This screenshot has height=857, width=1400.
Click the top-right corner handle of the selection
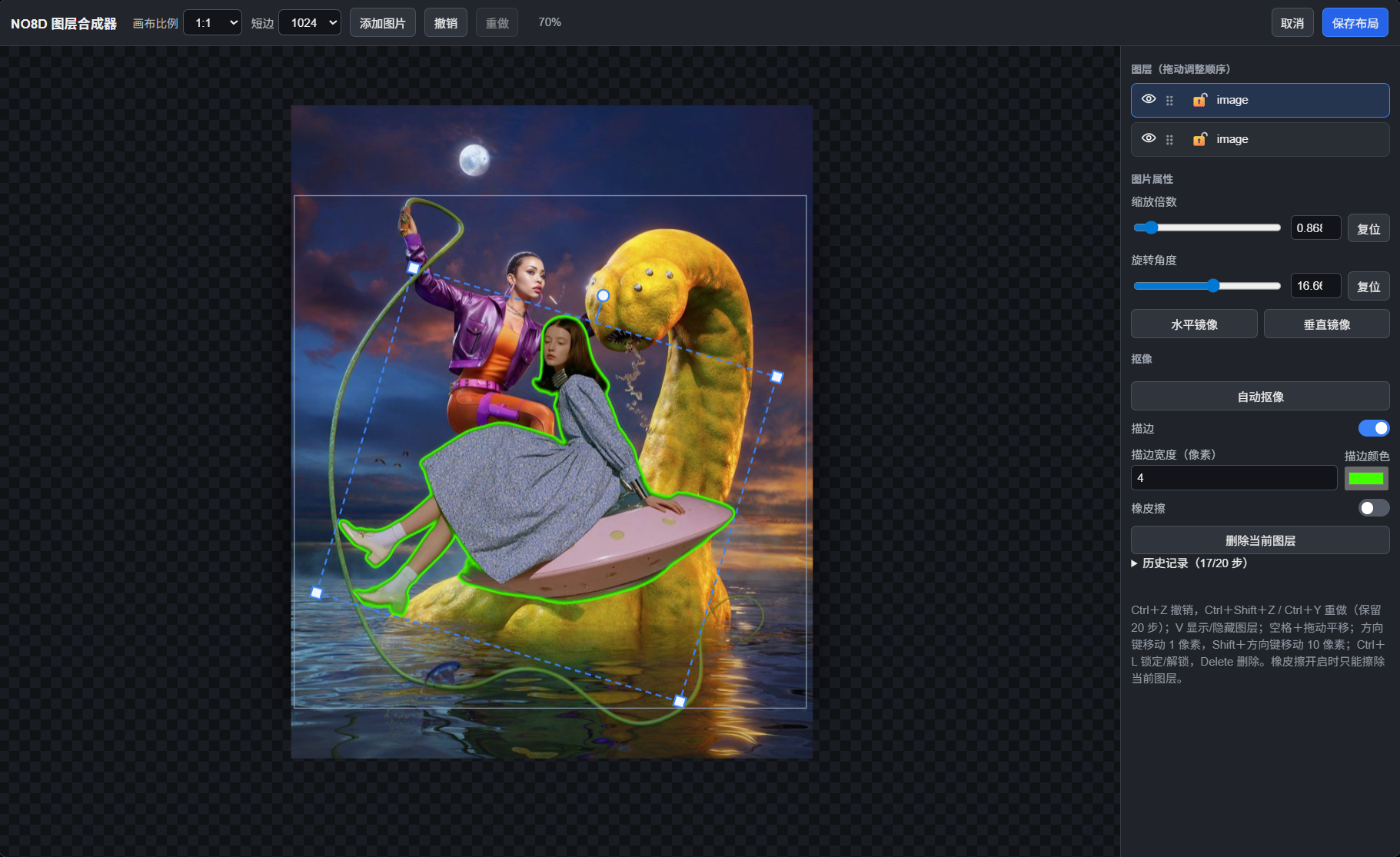coord(776,377)
